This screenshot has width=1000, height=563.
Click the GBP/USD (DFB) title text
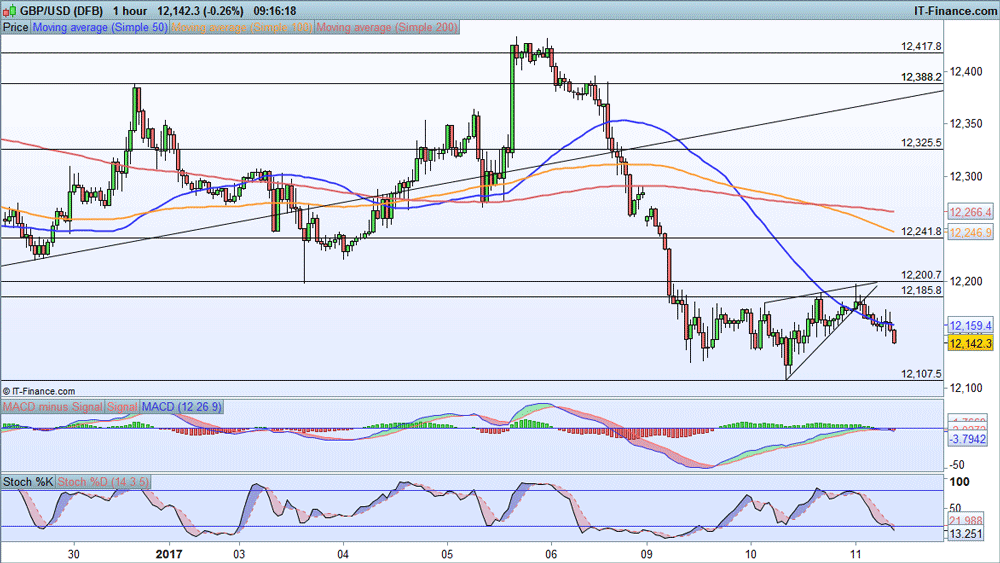click(61, 11)
